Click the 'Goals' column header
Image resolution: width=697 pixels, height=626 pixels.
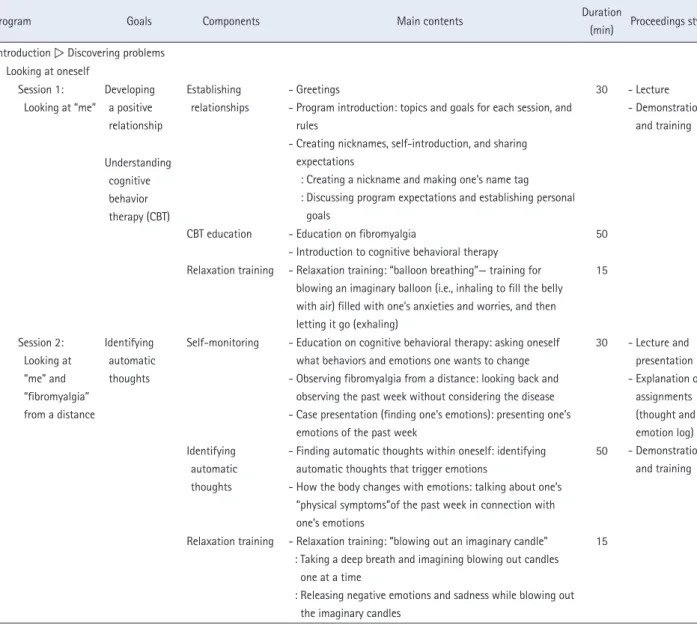(139, 21)
